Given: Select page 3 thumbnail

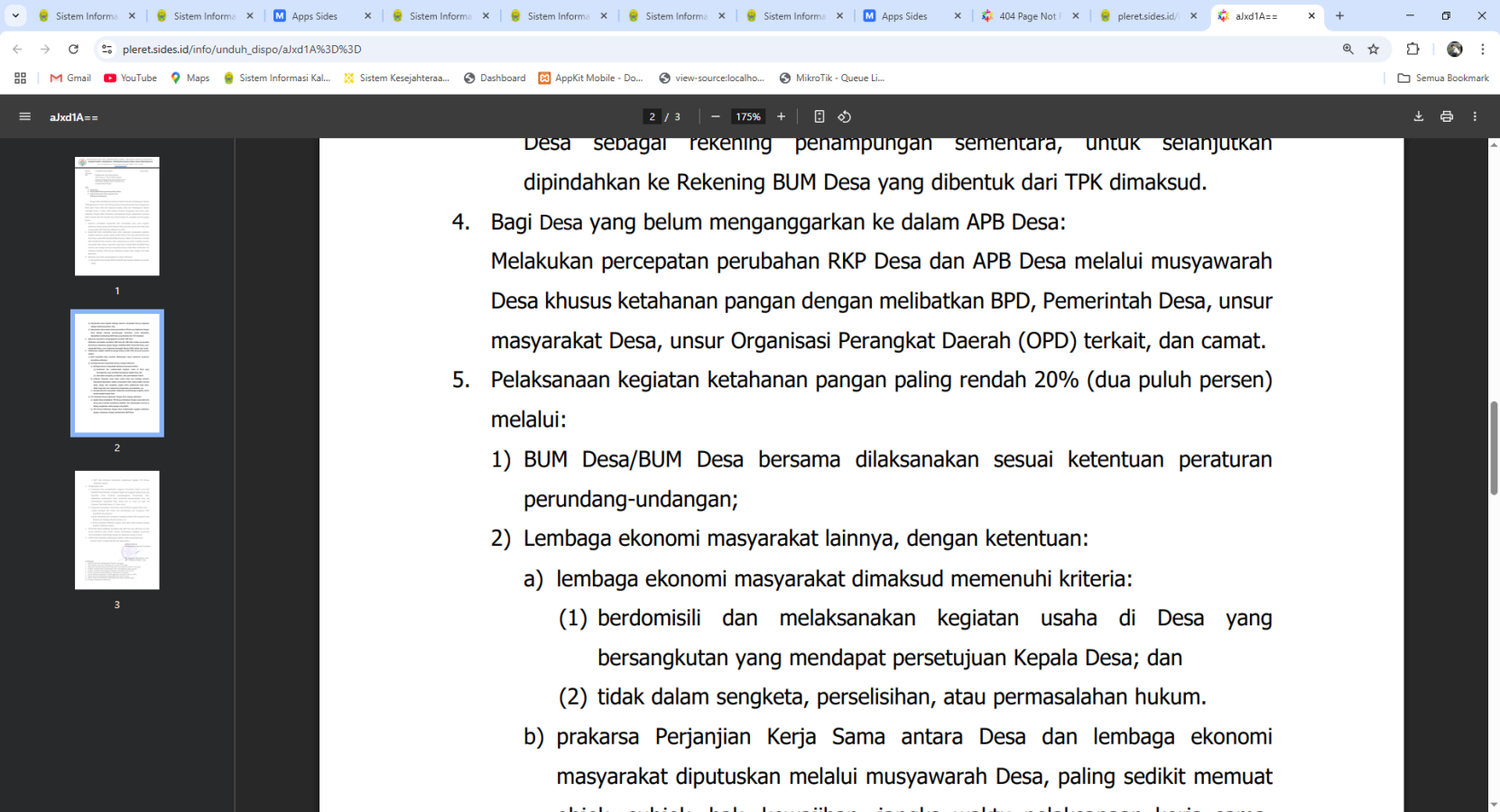Looking at the screenshot, I should click(117, 530).
